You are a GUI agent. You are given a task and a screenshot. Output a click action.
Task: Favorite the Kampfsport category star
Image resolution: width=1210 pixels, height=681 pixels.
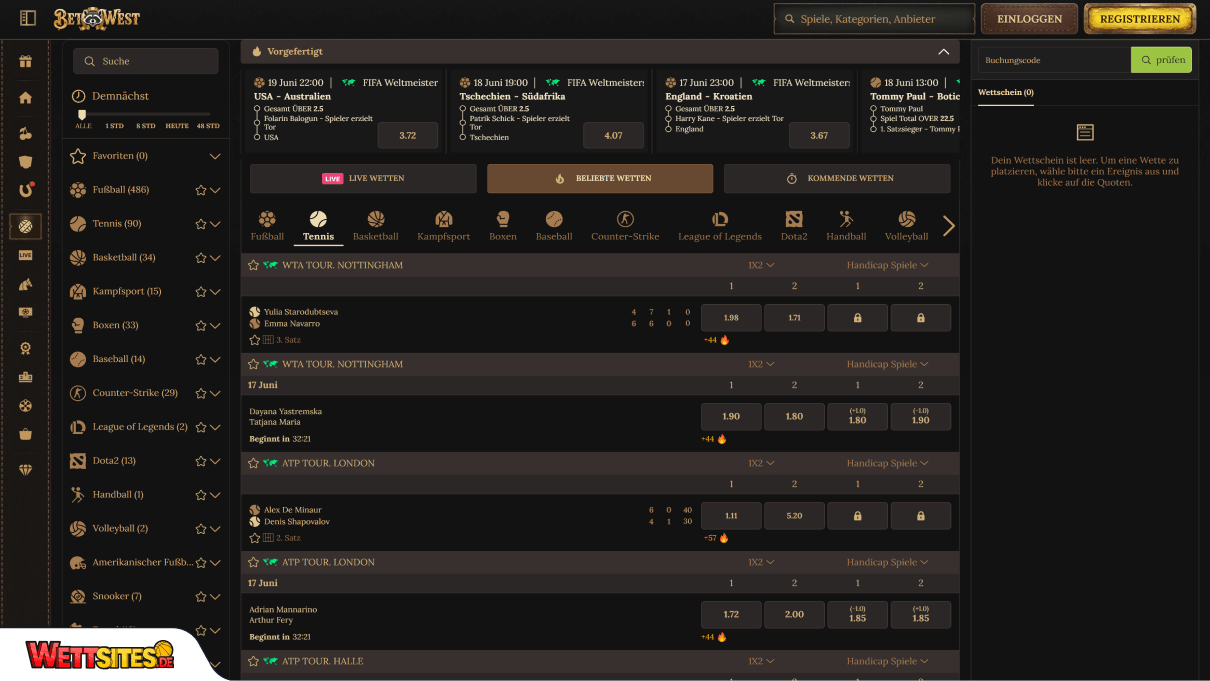[201, 292]
